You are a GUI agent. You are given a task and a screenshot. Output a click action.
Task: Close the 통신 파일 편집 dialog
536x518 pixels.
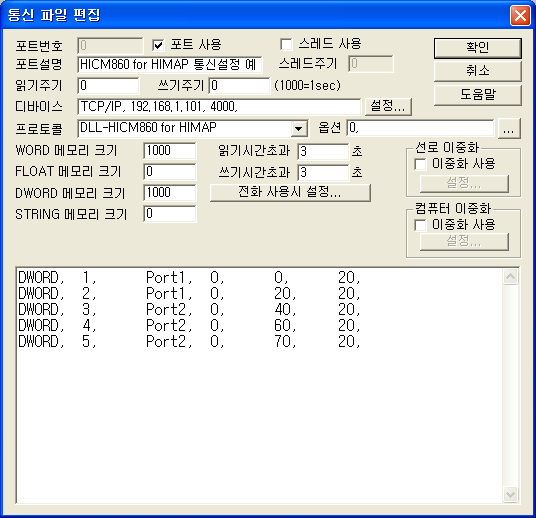pyautogui.click(x=520, y=15)
